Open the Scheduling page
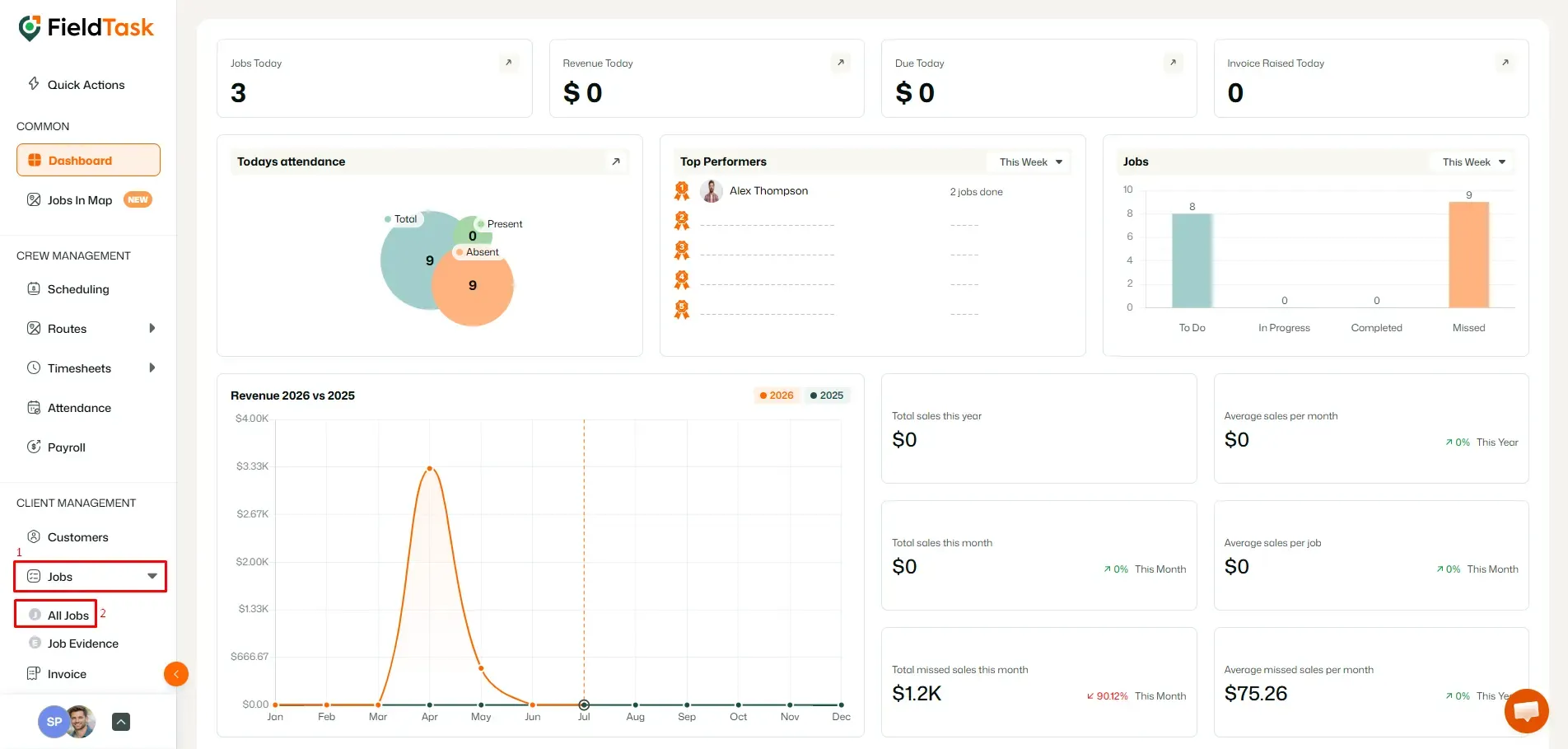 (78, 289)
